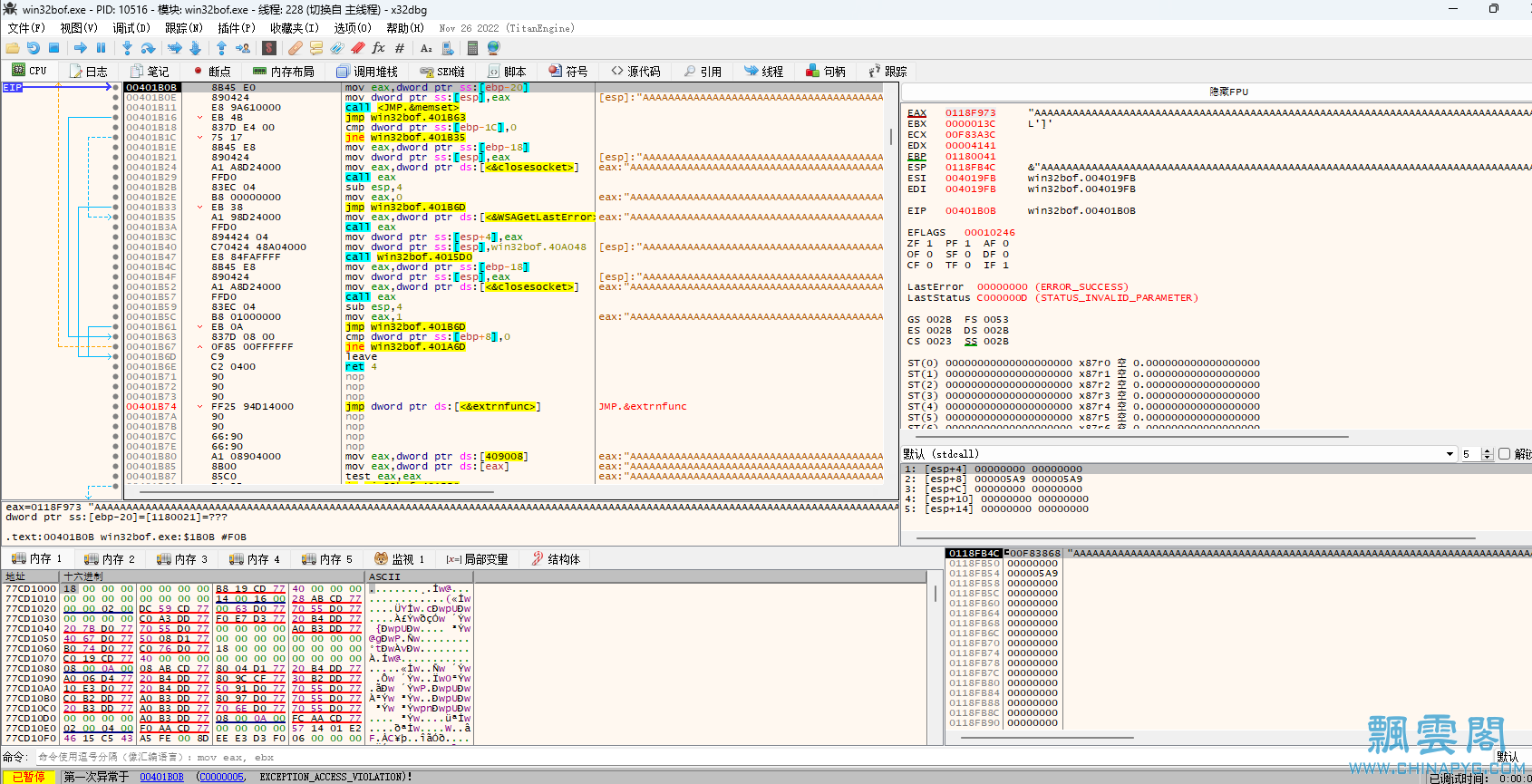Switch to the 引用 references tab

coord(703,71)
